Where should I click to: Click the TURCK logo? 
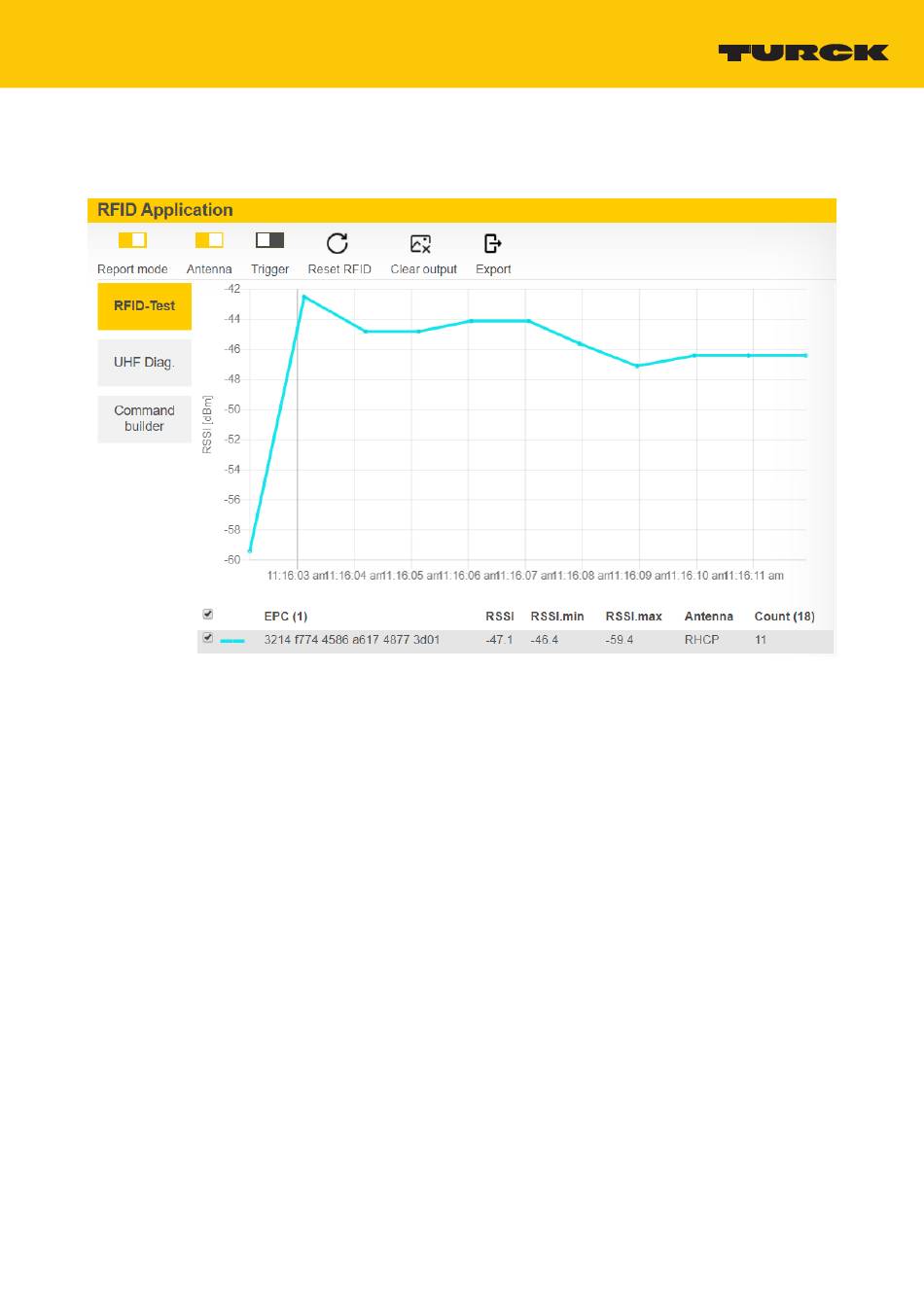point(803,53)
